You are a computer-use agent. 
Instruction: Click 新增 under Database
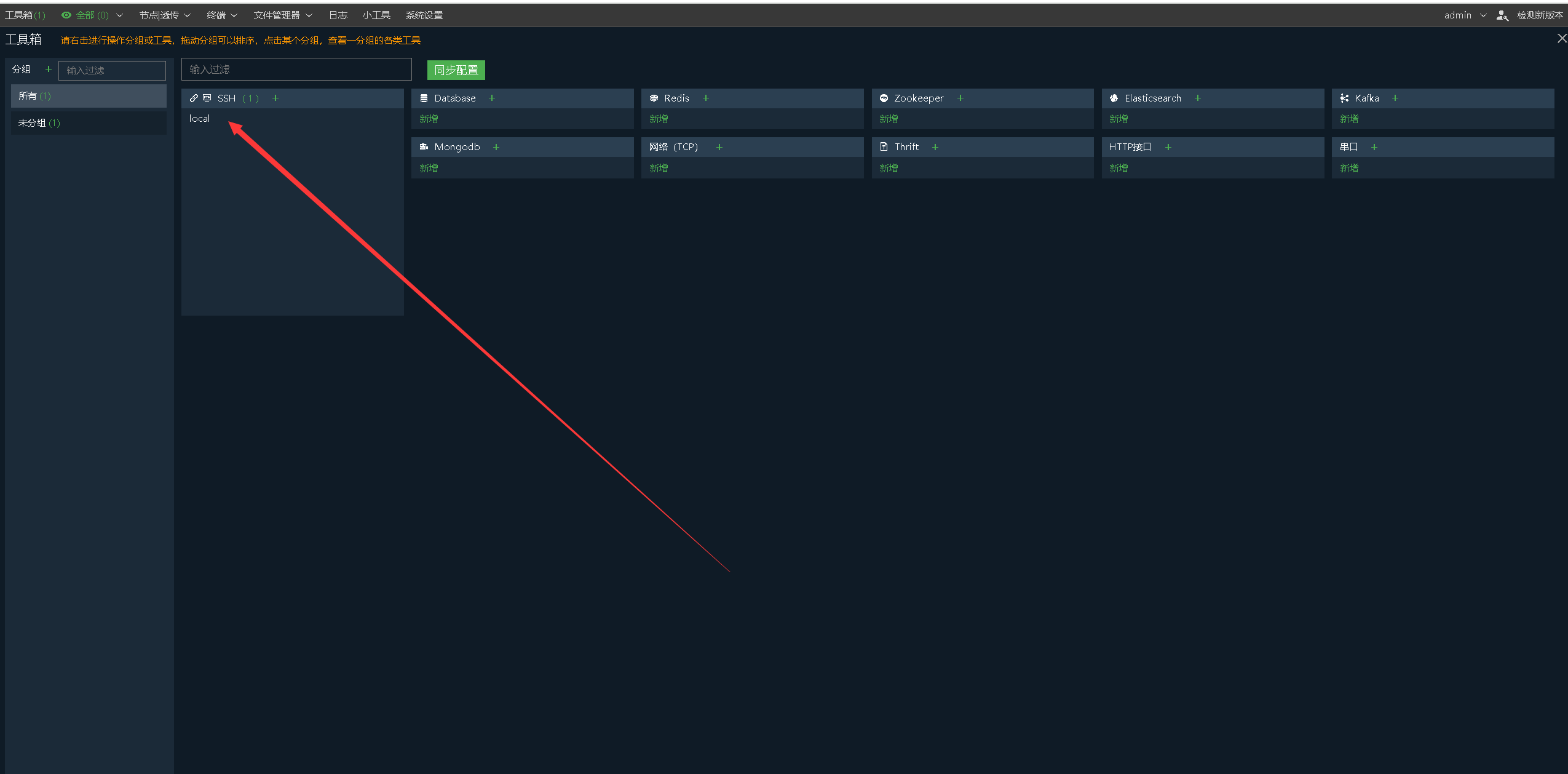pyautogui.click(x=429, y=119)
